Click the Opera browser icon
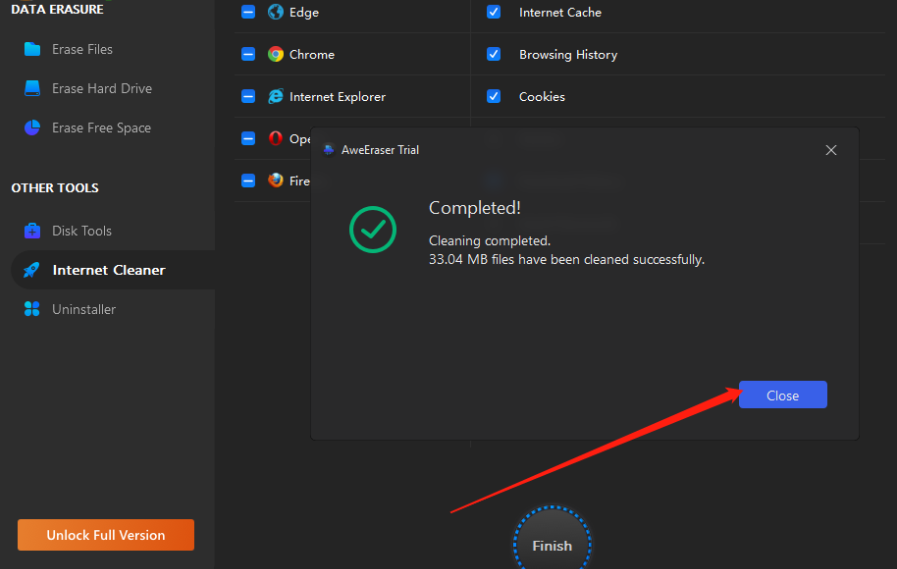This screenshot has width=897, height=569. (276, 138)
